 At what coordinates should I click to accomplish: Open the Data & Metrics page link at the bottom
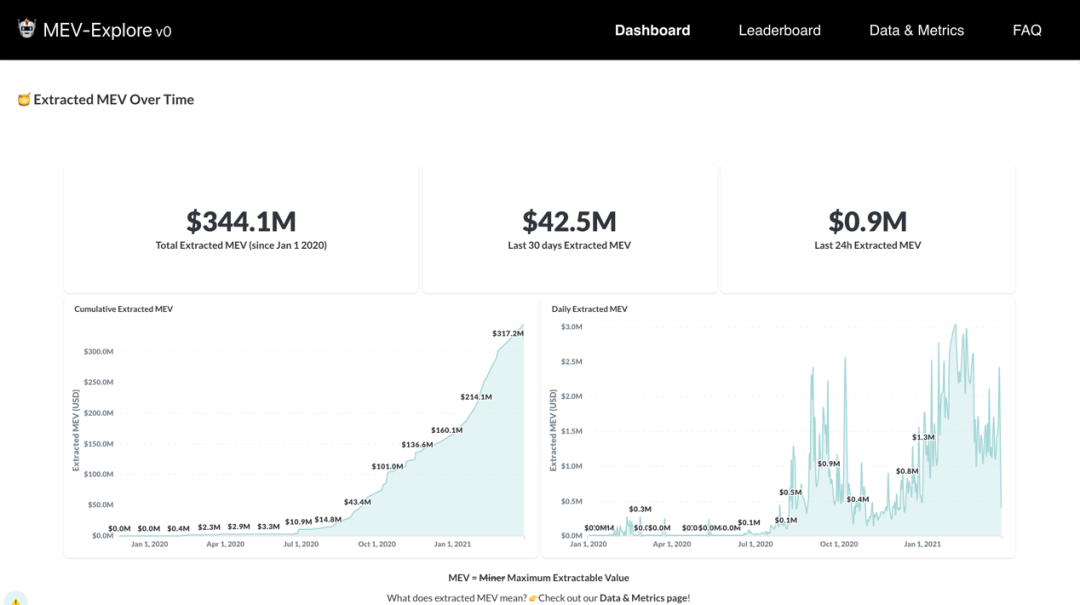pyautogui.click(x=643, y=598)
